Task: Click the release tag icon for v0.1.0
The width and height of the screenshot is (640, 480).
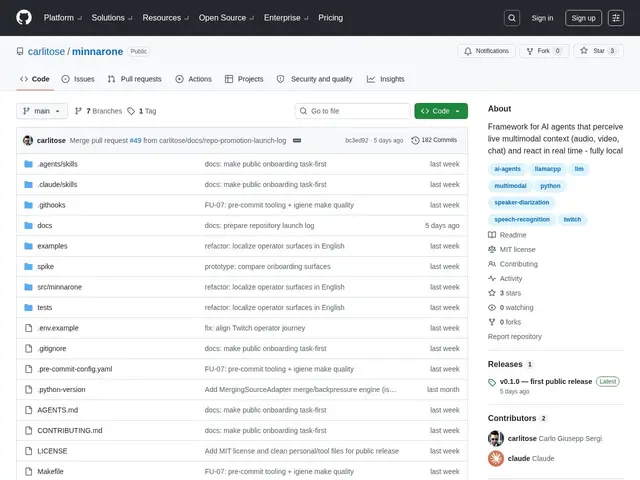Action: pos(491,382)
